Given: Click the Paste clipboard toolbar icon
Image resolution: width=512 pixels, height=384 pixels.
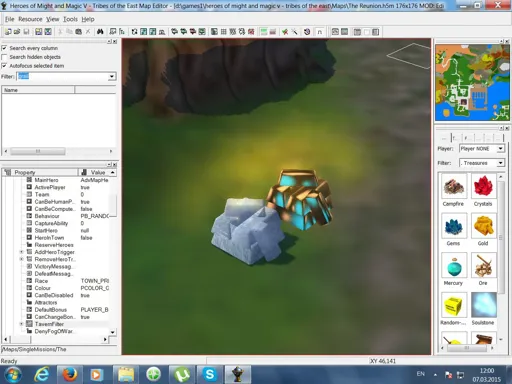Looking at the screenshot, I should click(78, 32).
